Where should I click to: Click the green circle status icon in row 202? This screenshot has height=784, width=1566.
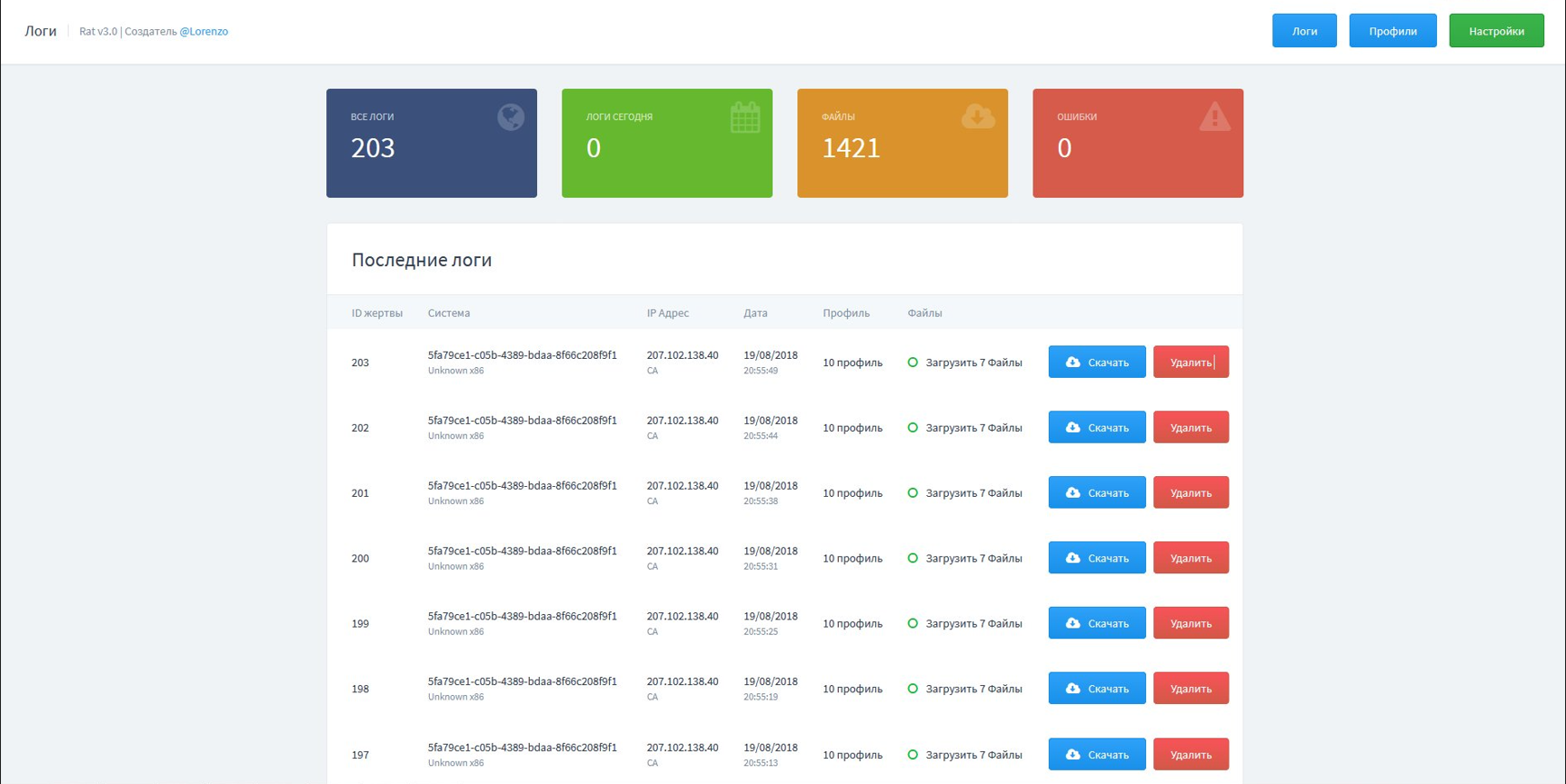point(913,428)
